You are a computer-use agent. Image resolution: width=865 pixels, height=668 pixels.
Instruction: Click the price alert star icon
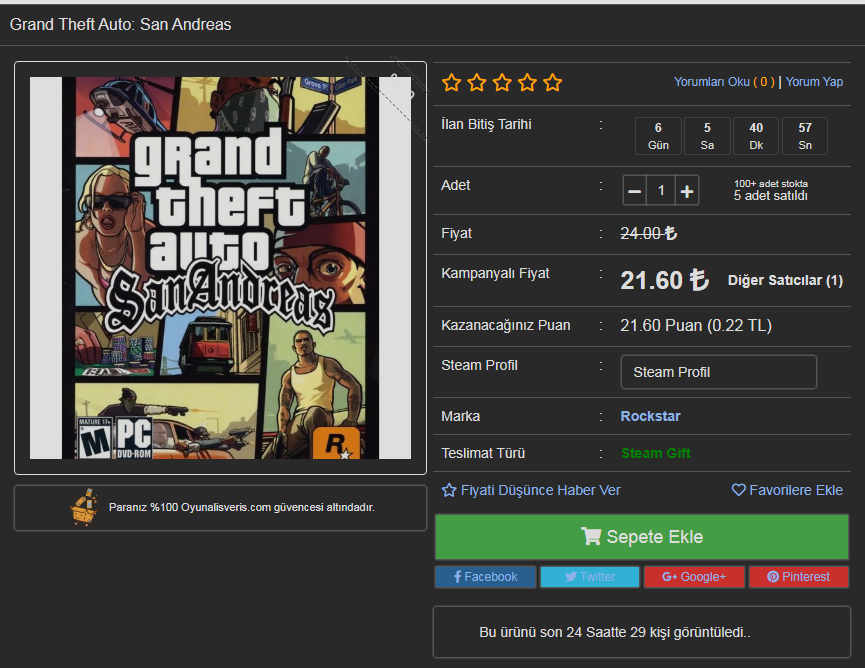pos(449,490)
